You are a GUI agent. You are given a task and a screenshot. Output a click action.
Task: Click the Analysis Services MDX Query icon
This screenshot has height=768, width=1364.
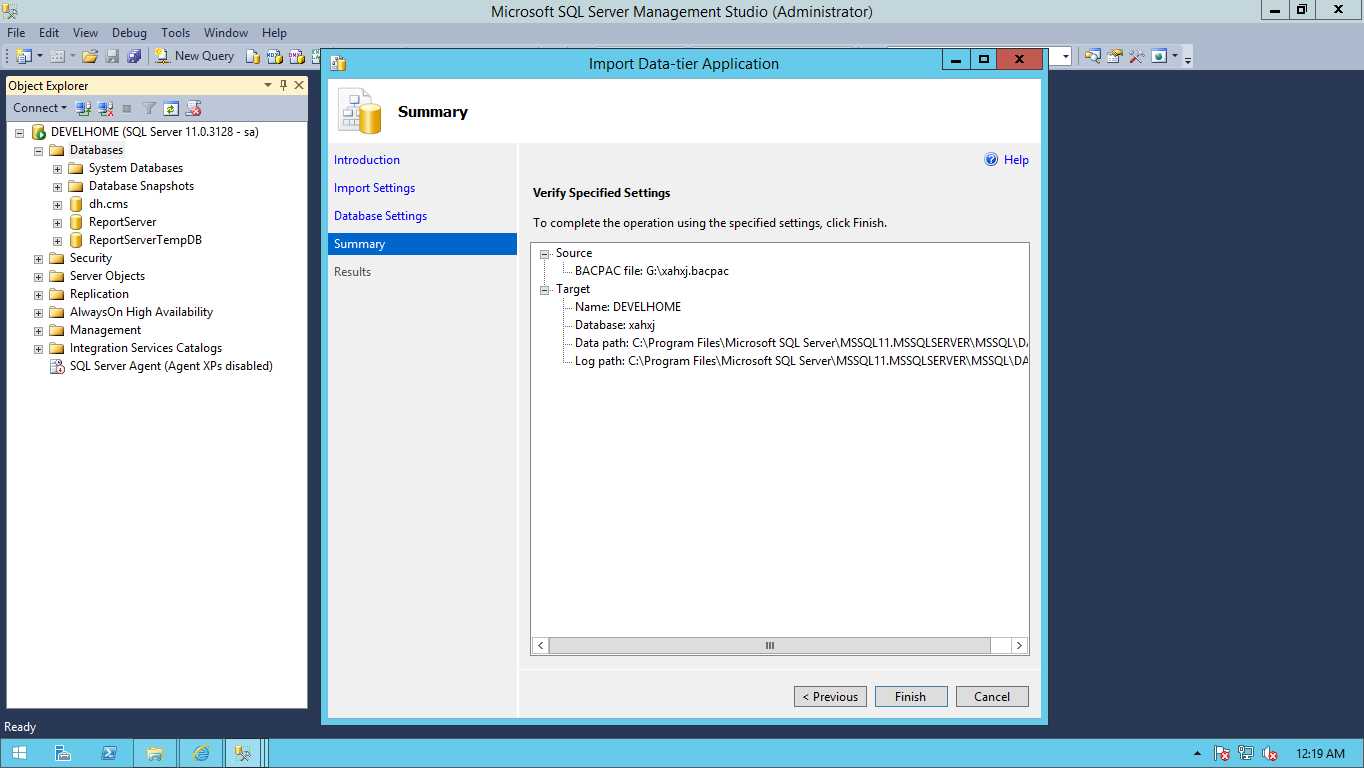pos(275,56)
